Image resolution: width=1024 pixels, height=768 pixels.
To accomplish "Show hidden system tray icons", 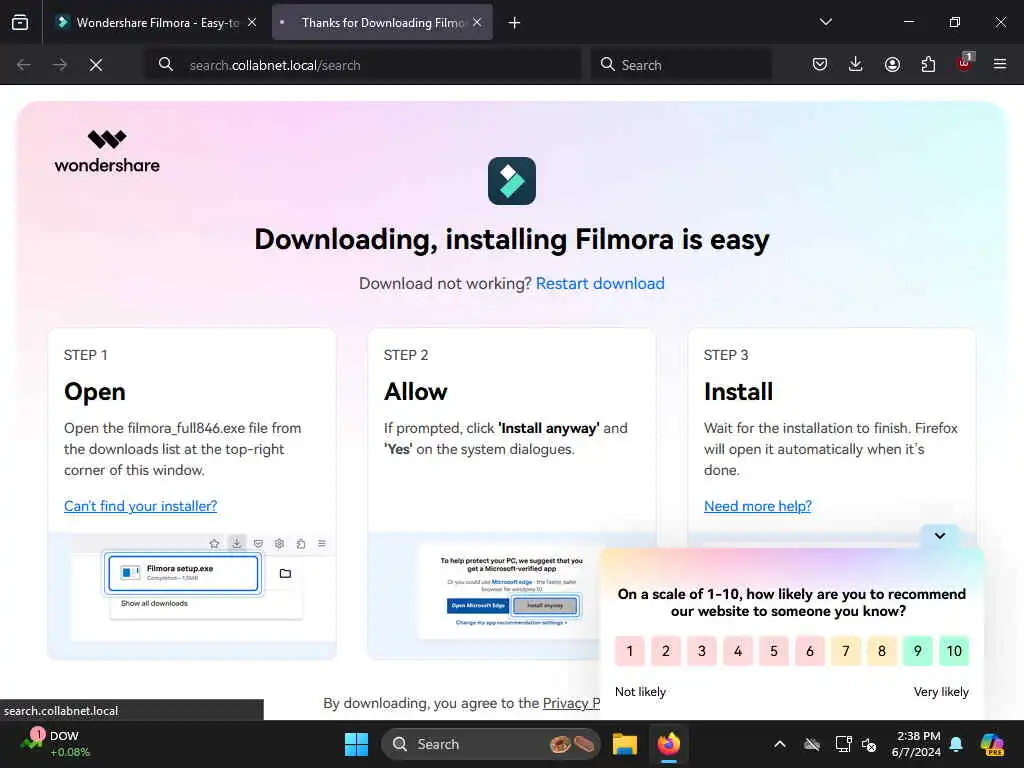I will click(x=780, y=744).
